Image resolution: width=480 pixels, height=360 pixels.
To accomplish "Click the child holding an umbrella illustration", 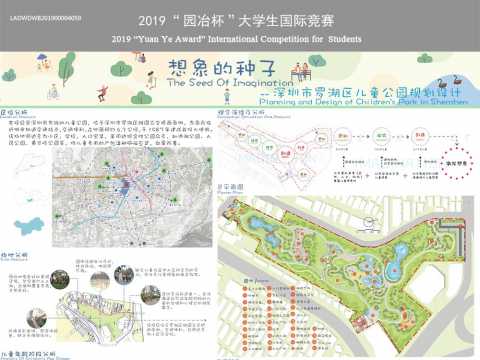I will coord(43,62).
